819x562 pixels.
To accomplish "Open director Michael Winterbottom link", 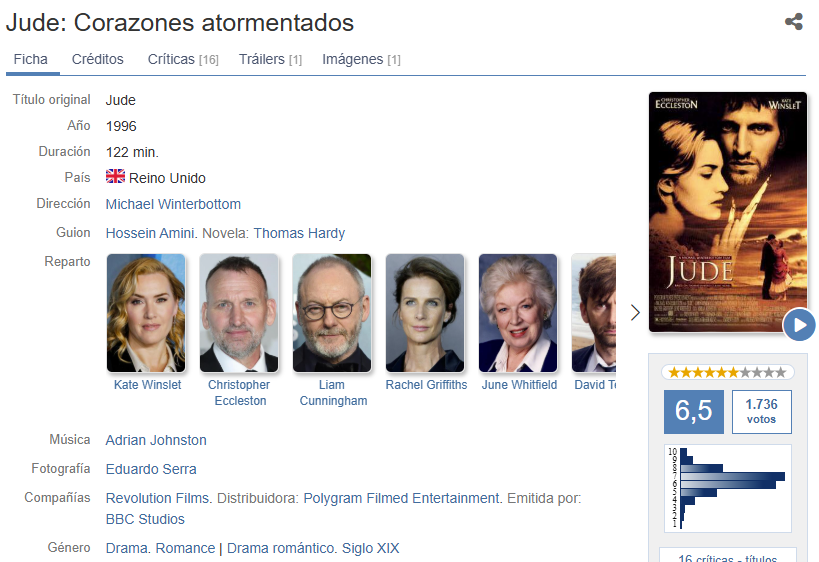I will click(x=173, y=204).
